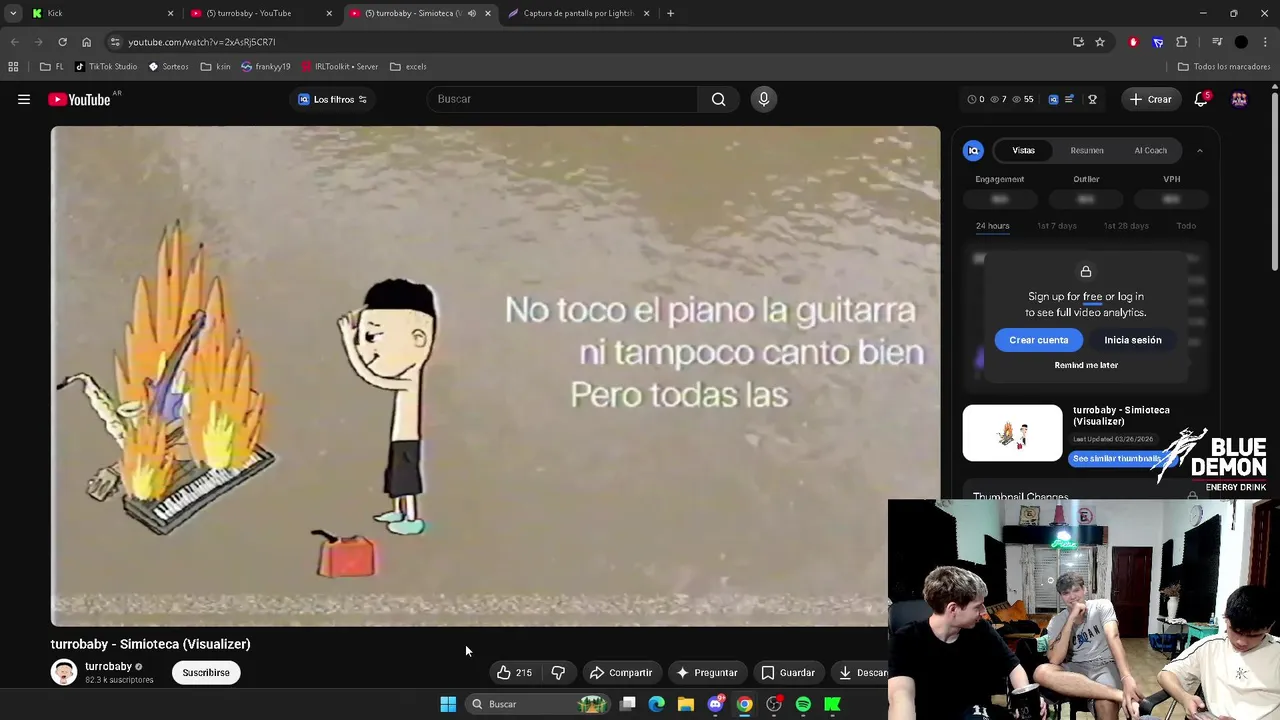
Task: Open the FL bookmarks folder
Action: click(52, 66)
